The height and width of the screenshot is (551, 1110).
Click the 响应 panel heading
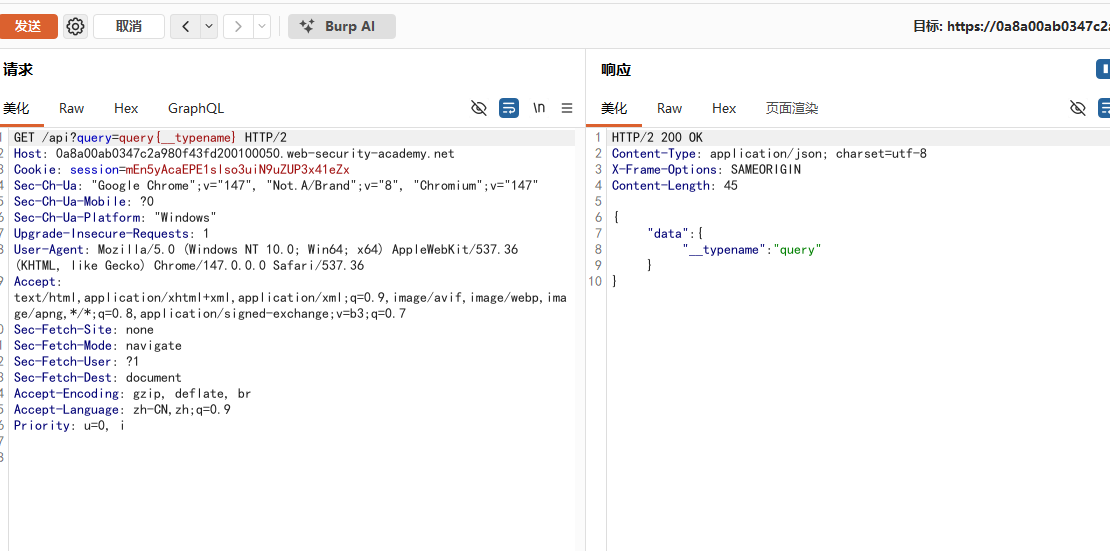click(616, 69)
